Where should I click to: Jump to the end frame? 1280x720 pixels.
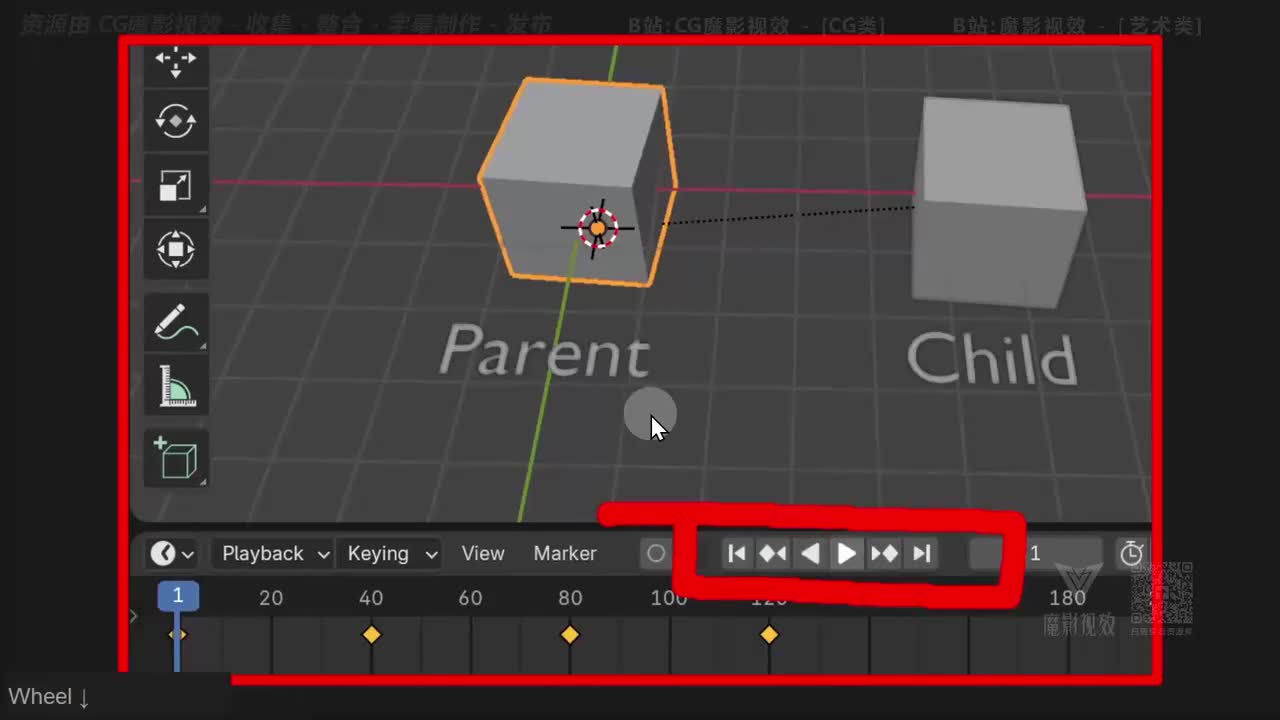coord(921,553)
